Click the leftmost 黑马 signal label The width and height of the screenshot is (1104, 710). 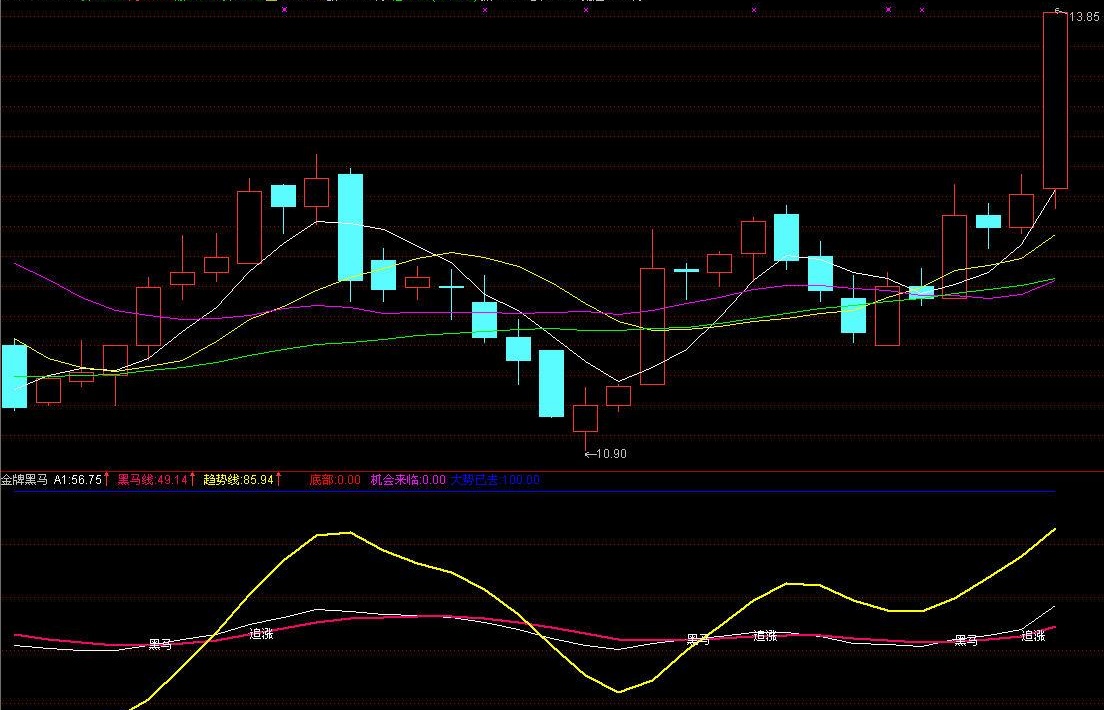[x=161, y=644]
